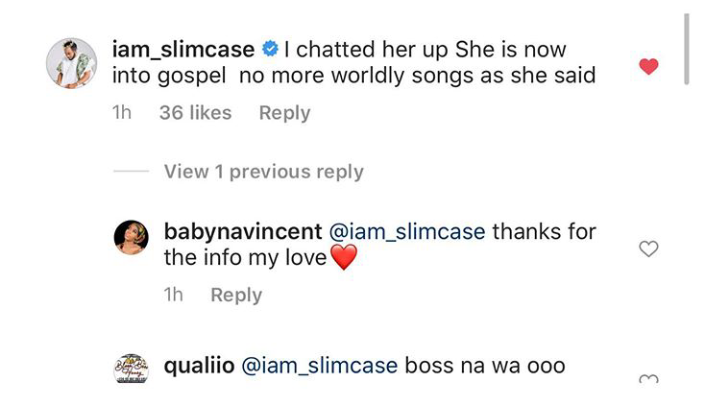The height and width of the screenshot is (413, 720).
Task: Click the verified badge beside iam_slimcase
Action: [x=270, y=48]
